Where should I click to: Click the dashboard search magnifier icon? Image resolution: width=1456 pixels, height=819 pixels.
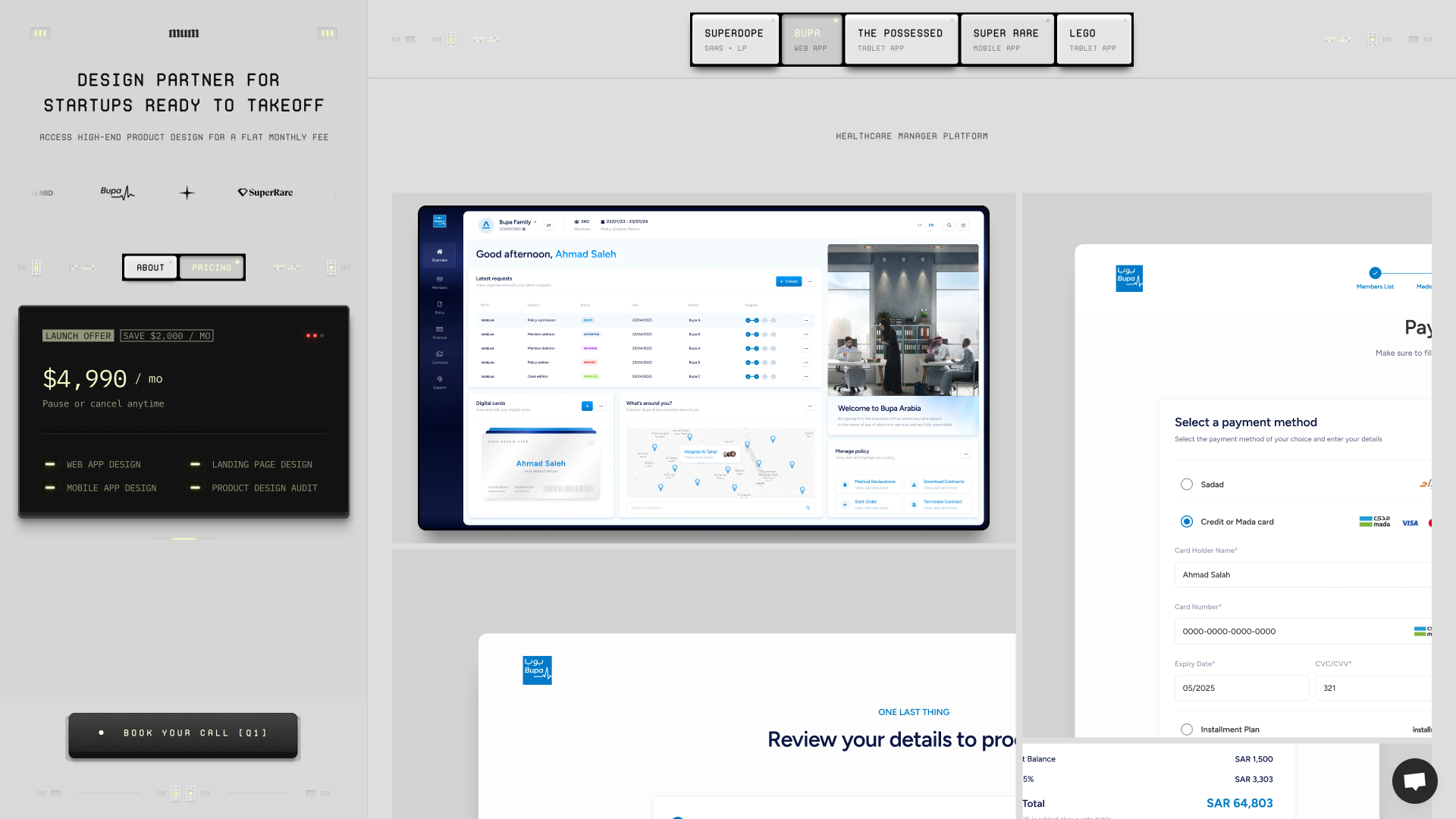[x=949, y=225]
